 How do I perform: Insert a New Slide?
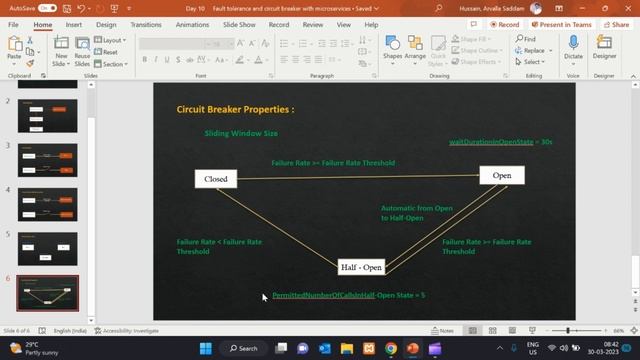pyautogui.click(x=61, y=51)
